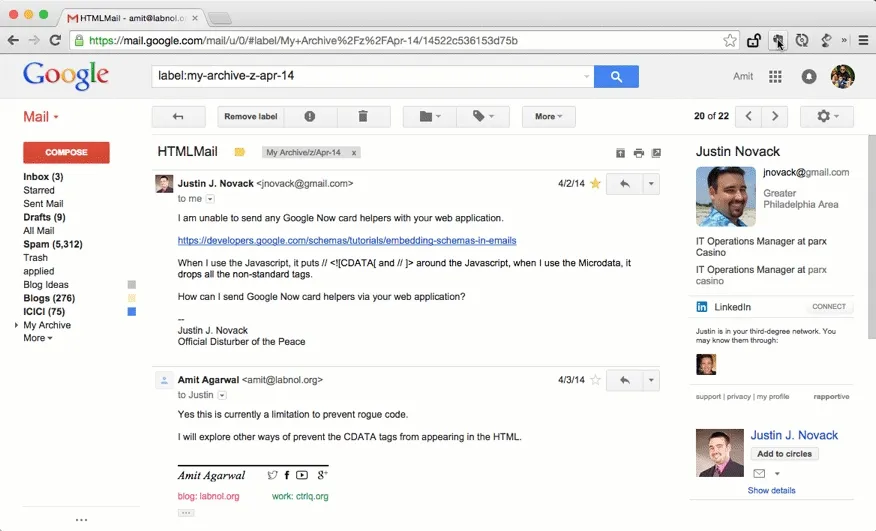Click the yellow Blogs label color swatch

click(x=132, y=298)
